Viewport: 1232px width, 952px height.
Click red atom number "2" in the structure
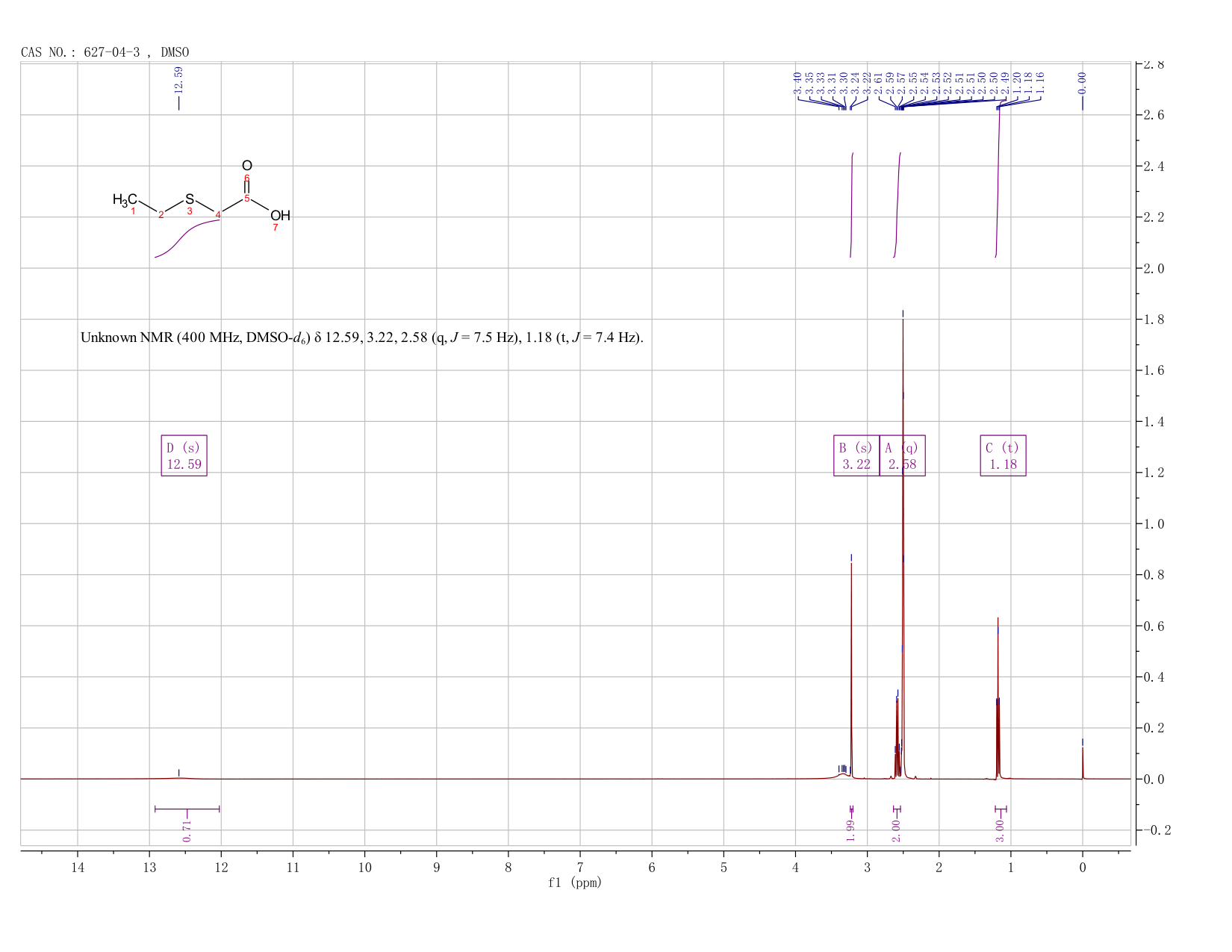161,215
